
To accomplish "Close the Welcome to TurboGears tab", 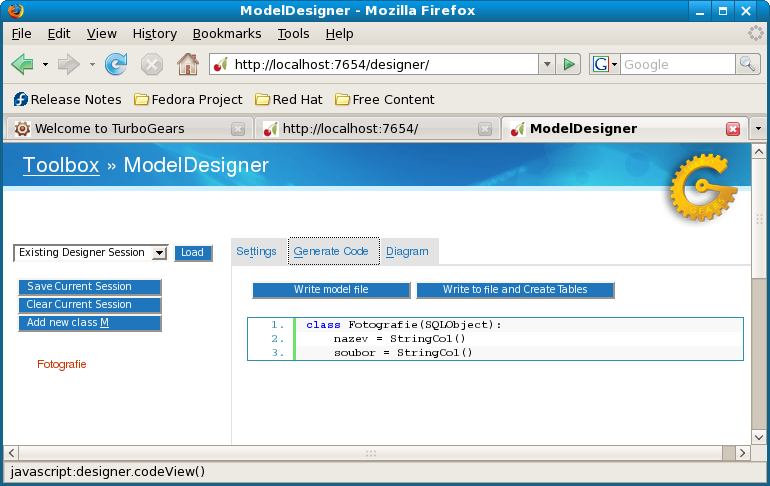I will point(238,129).
